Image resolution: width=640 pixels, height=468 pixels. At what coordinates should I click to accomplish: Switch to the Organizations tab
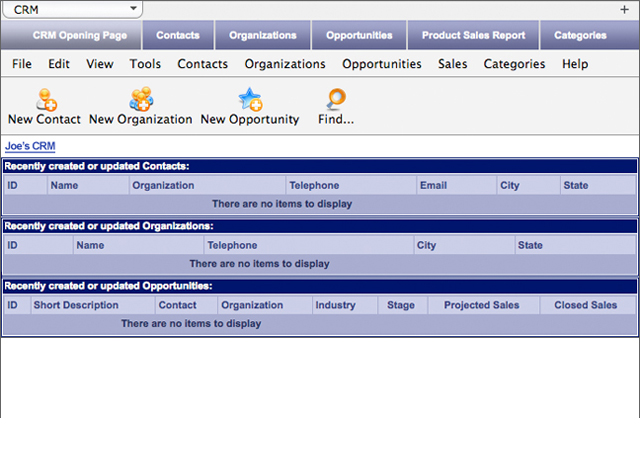(262, 35)
